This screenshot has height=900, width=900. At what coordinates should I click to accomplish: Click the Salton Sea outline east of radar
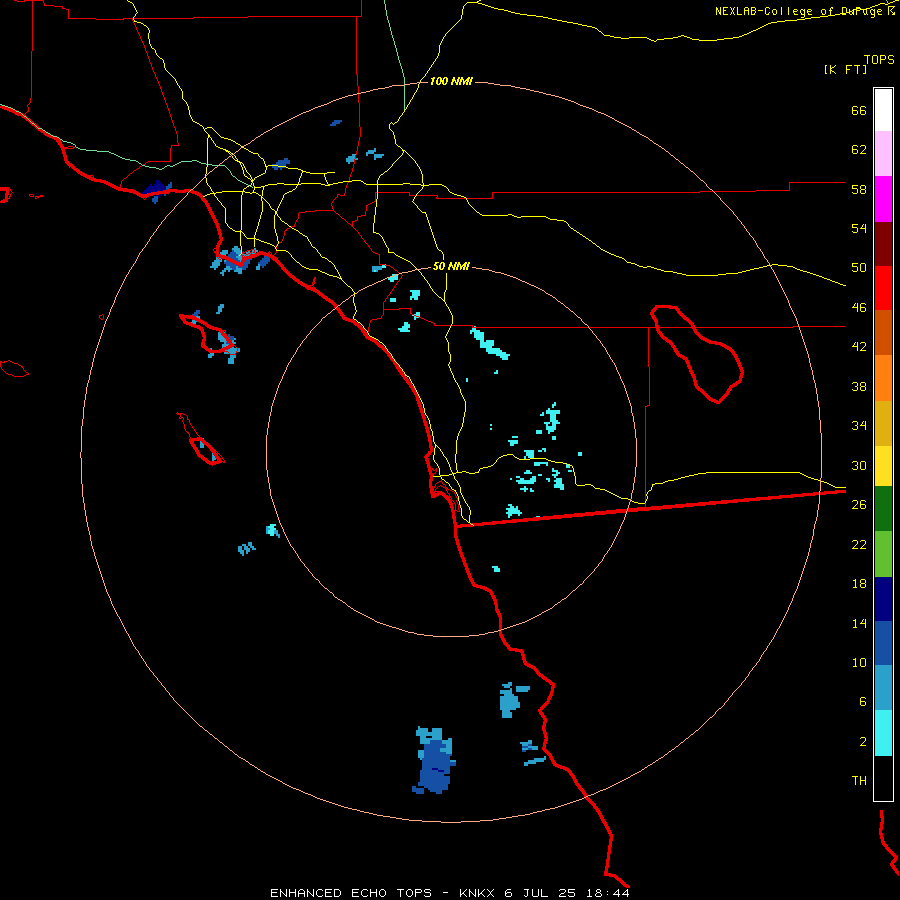[697, 354]
